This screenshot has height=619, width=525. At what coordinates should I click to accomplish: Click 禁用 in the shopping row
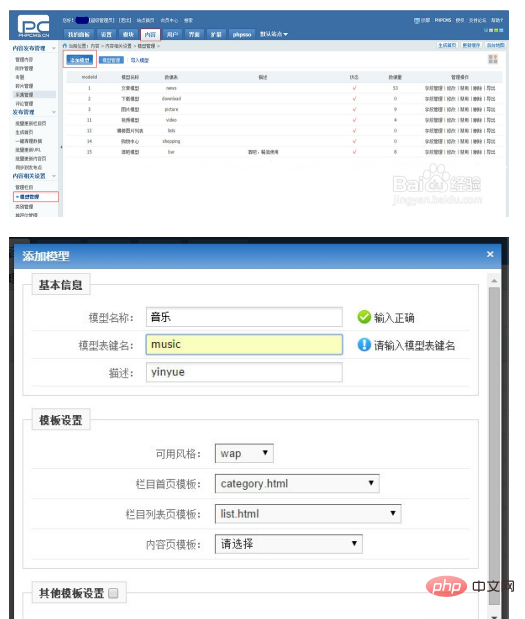click(464, 141)
